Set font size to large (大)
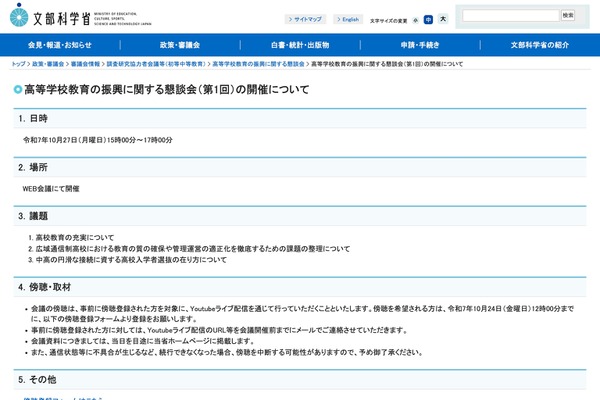 pos(443,19)
